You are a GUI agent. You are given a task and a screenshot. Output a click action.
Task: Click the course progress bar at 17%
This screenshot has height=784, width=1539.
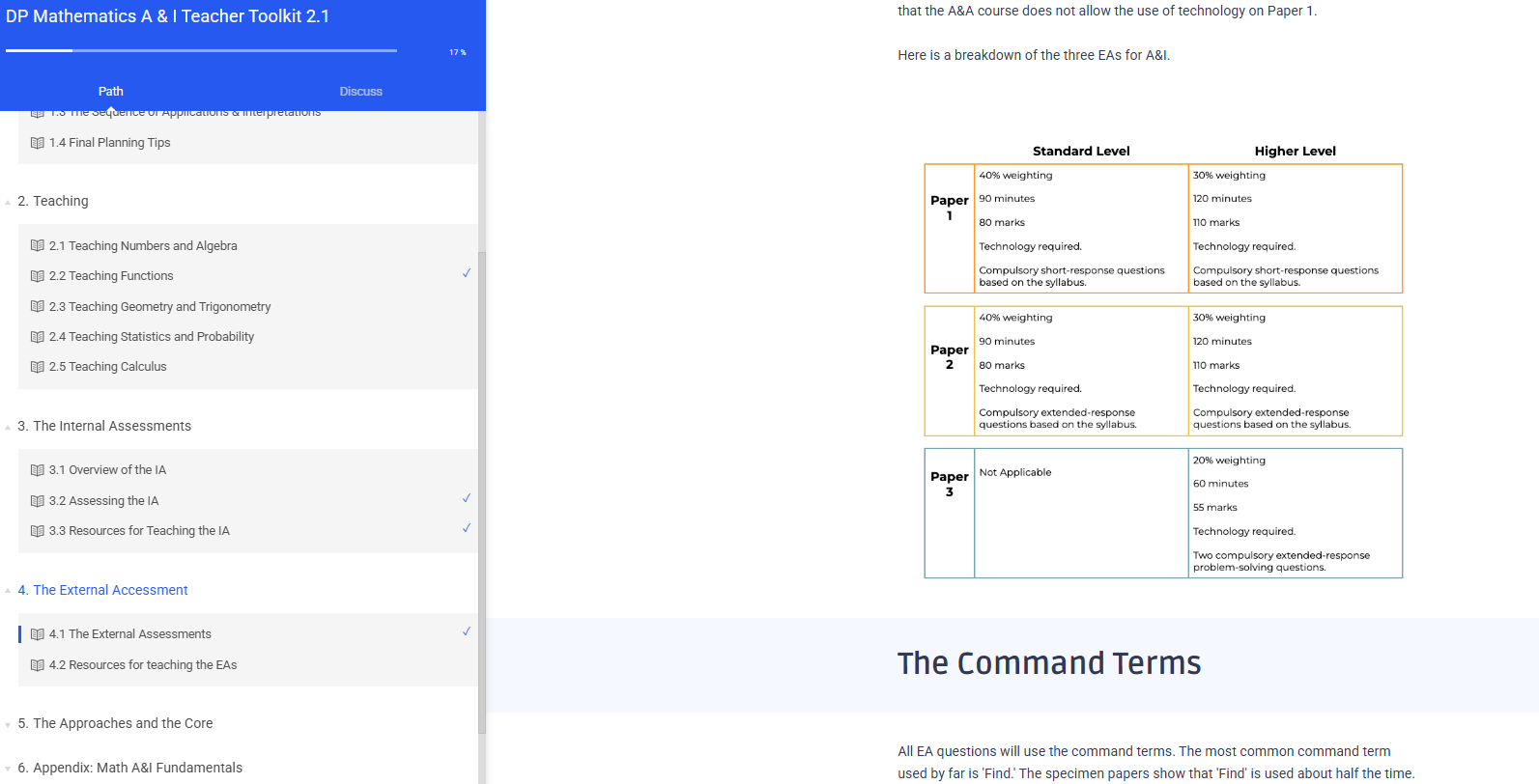[x=201, y=50]
